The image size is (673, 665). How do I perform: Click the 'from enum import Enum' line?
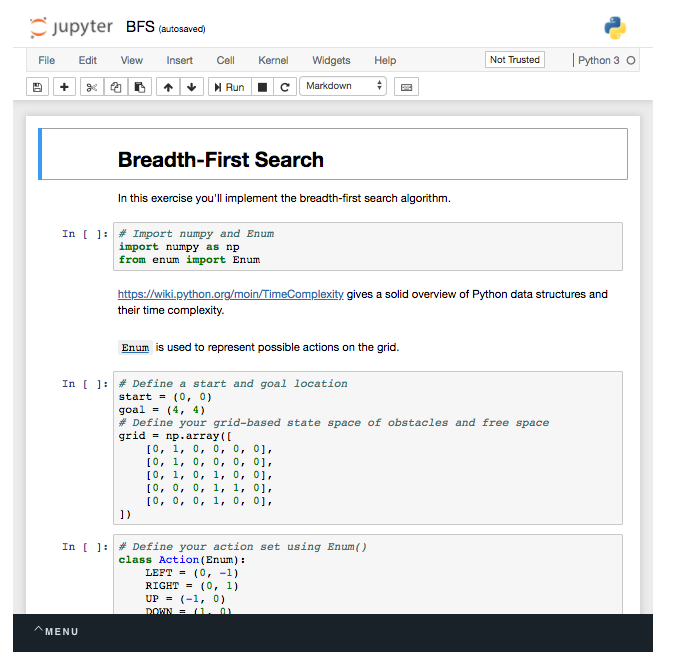tap(189, 260)
